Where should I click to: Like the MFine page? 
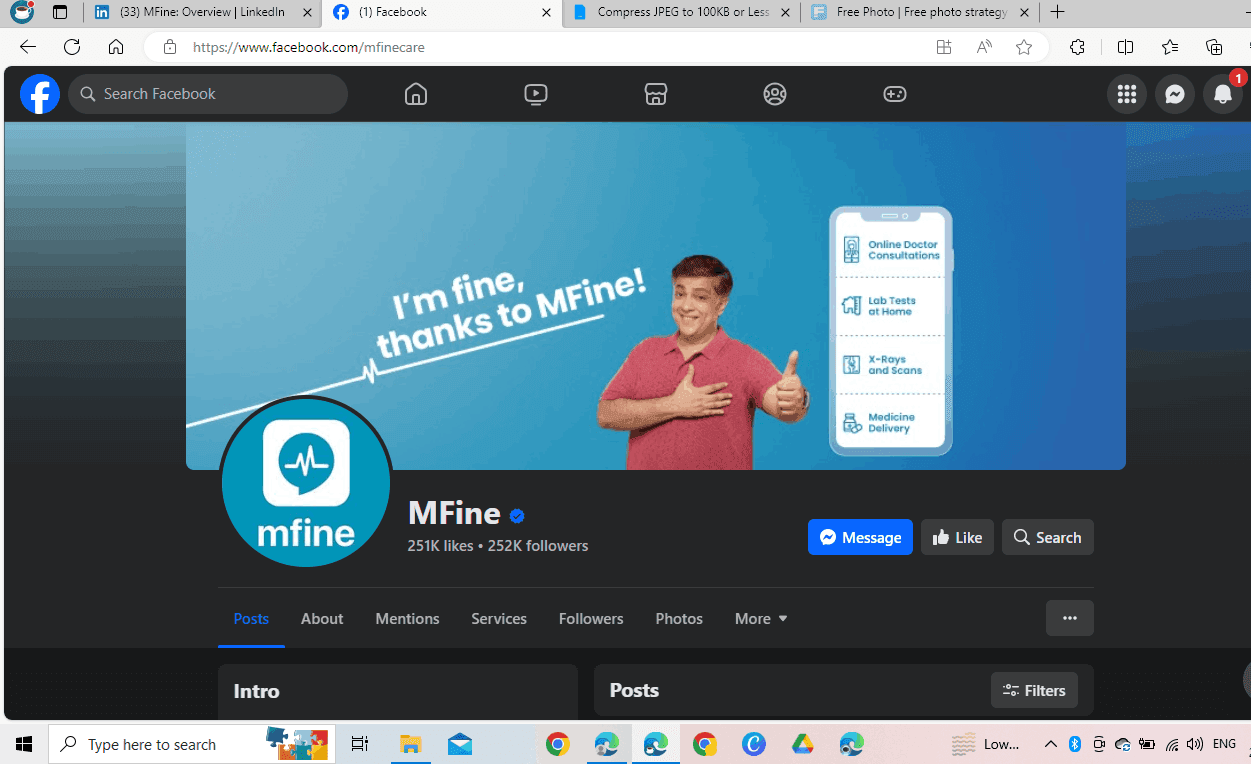(x=957, y=537)
